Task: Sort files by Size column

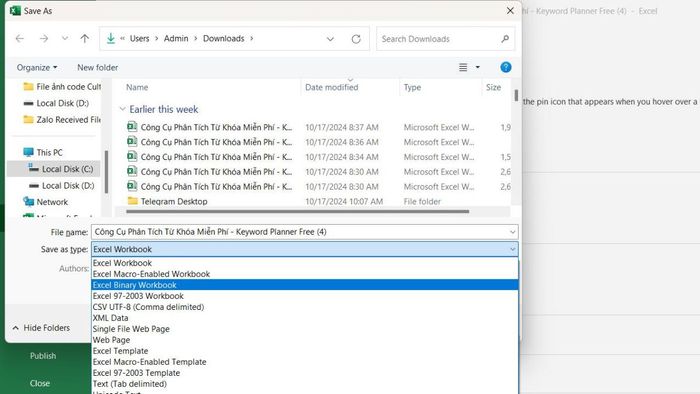Action: tap(493, 87)
